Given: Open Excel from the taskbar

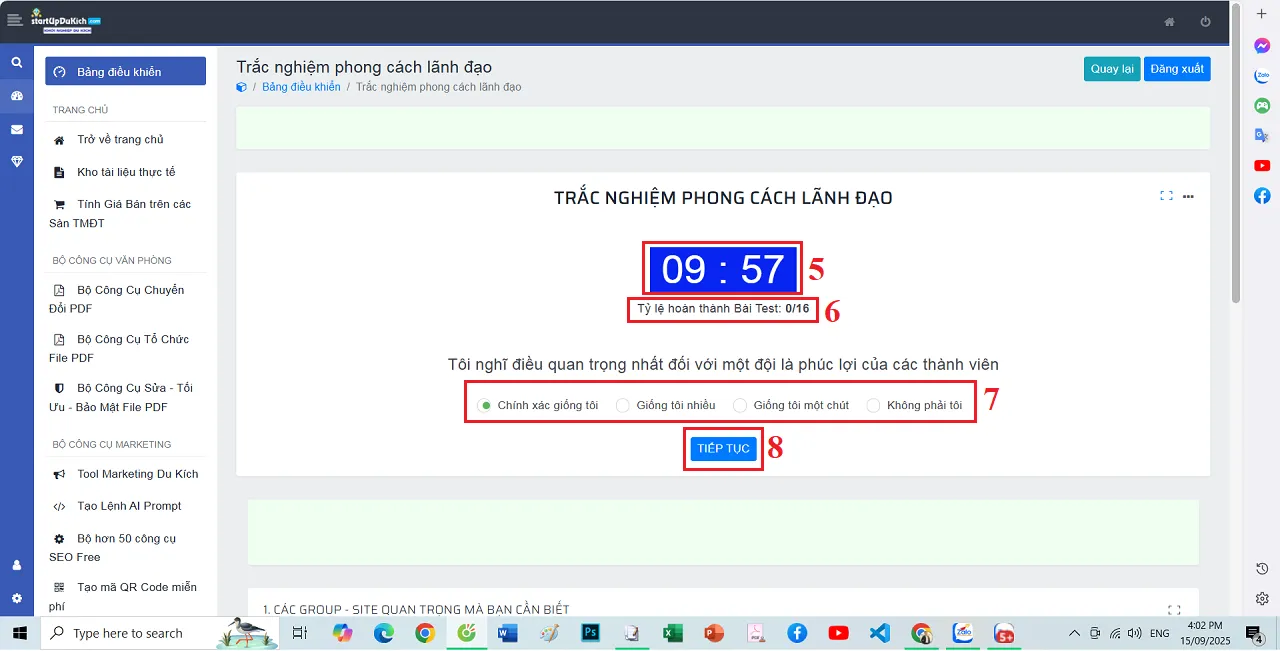Looking at the screenshot, I should pos(672,633).
